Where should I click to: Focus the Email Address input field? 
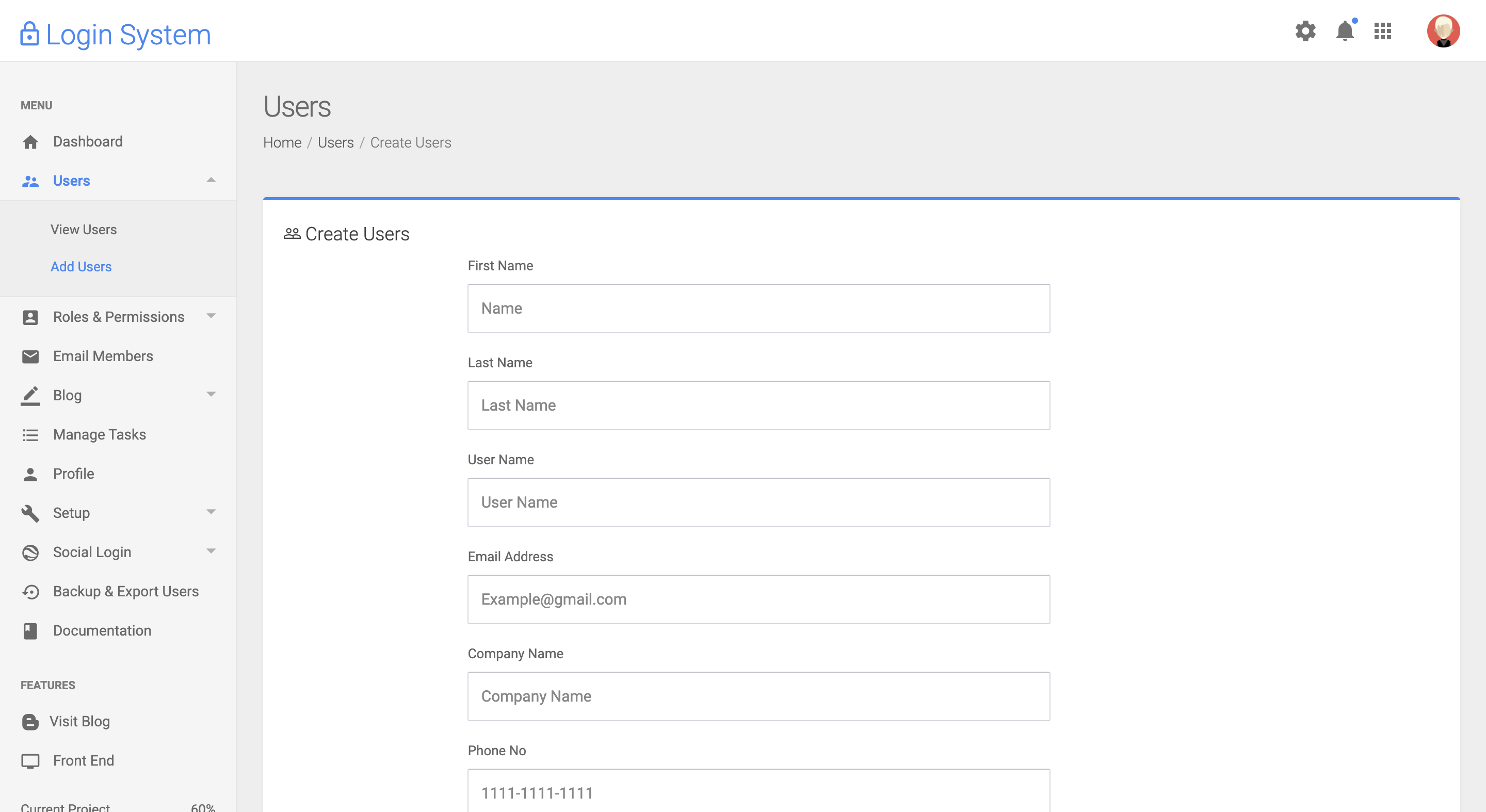coord(758,599)
